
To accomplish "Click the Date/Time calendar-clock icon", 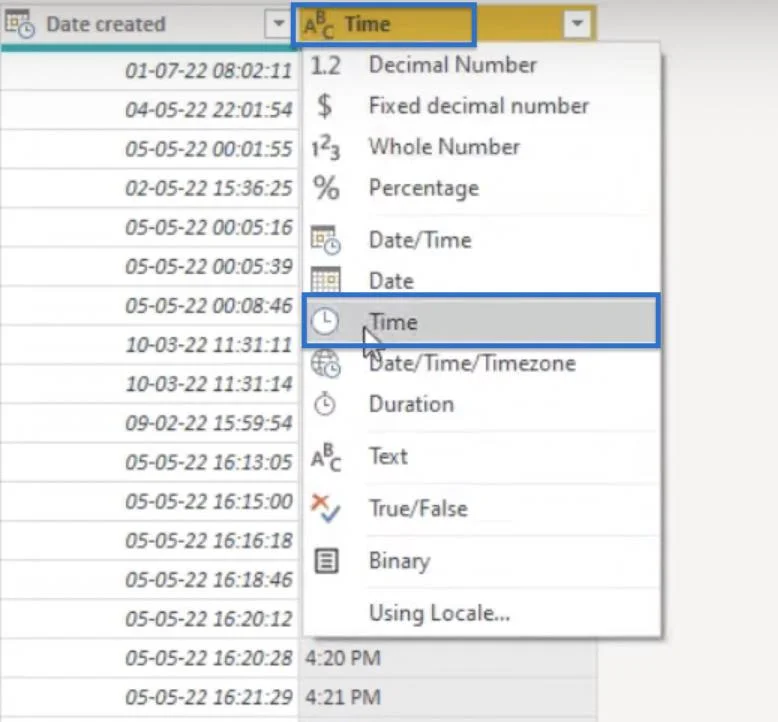I will click(325, 240).
